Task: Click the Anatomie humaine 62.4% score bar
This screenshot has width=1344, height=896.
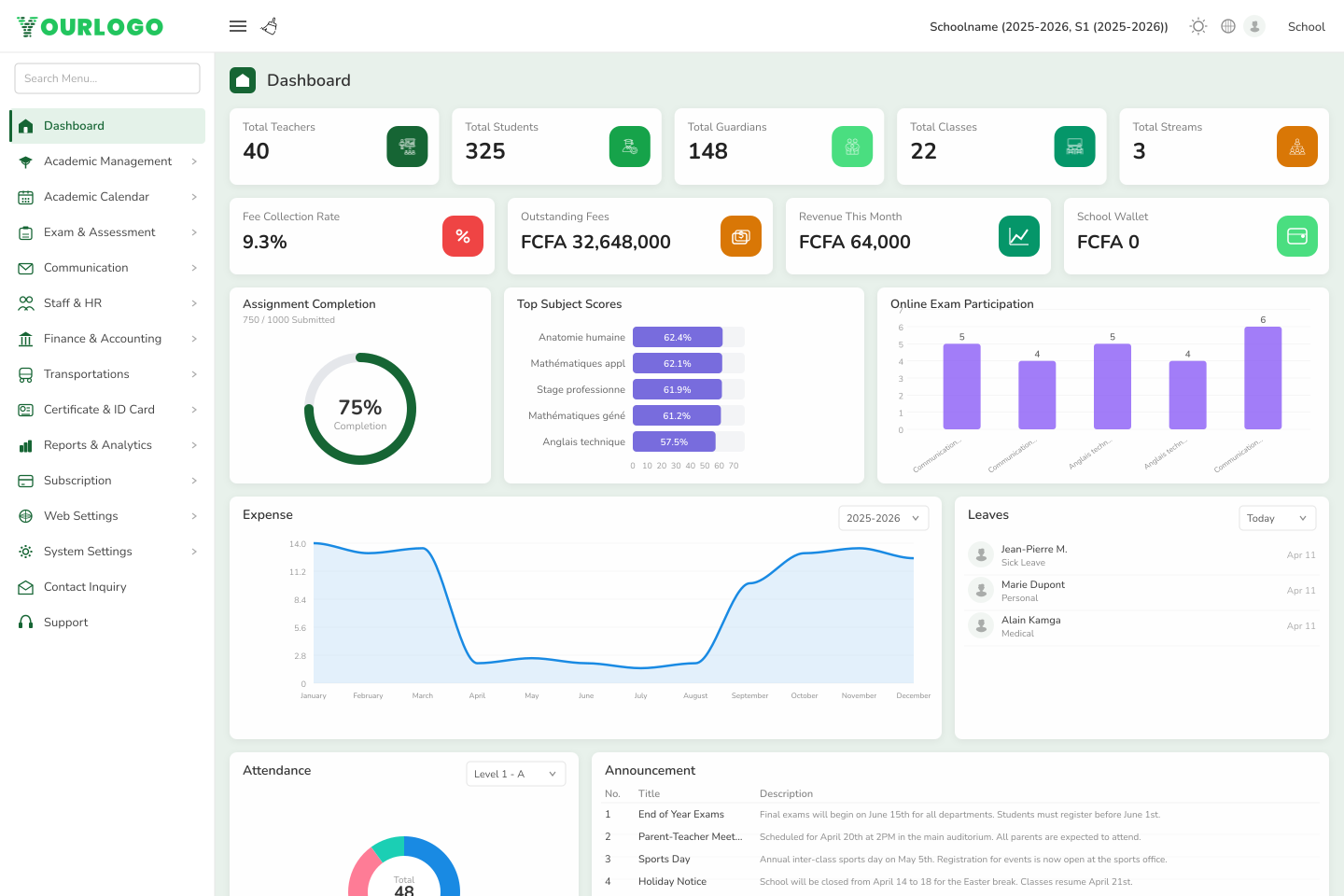Action: 678,337
